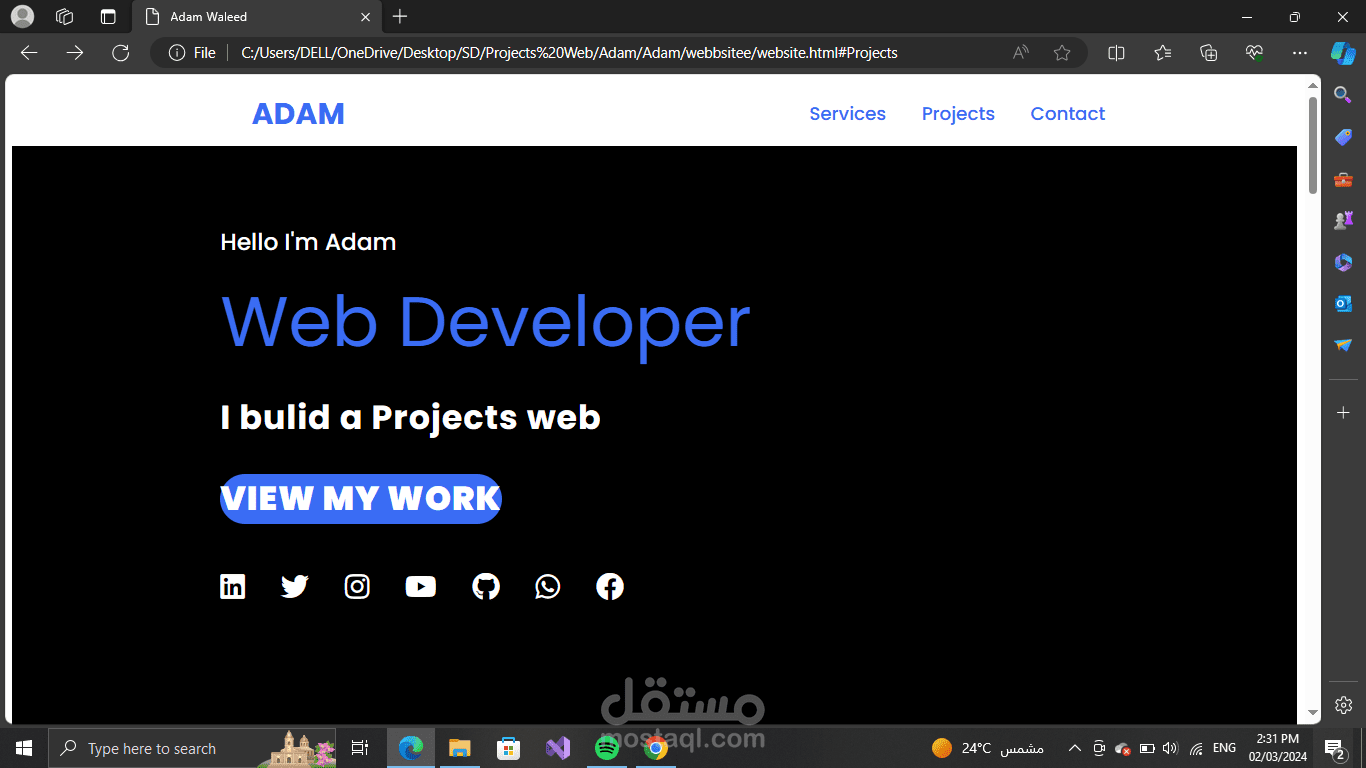
Task: Open Adam's LinkedIn profile icon
Action: point(232,586)
